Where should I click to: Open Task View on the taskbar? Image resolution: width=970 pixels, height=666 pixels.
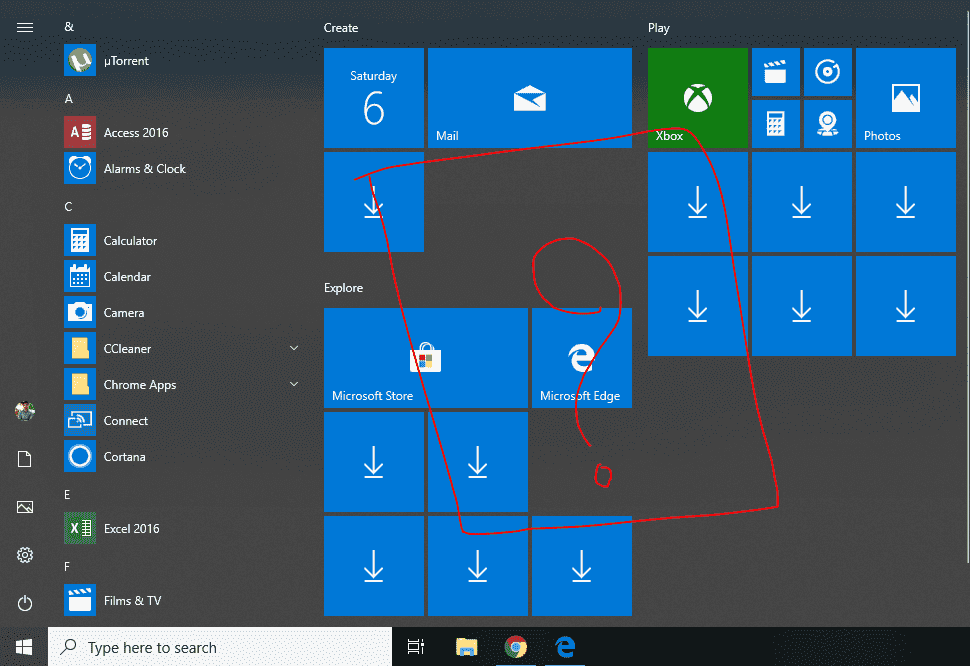click(x=416, y=647)
